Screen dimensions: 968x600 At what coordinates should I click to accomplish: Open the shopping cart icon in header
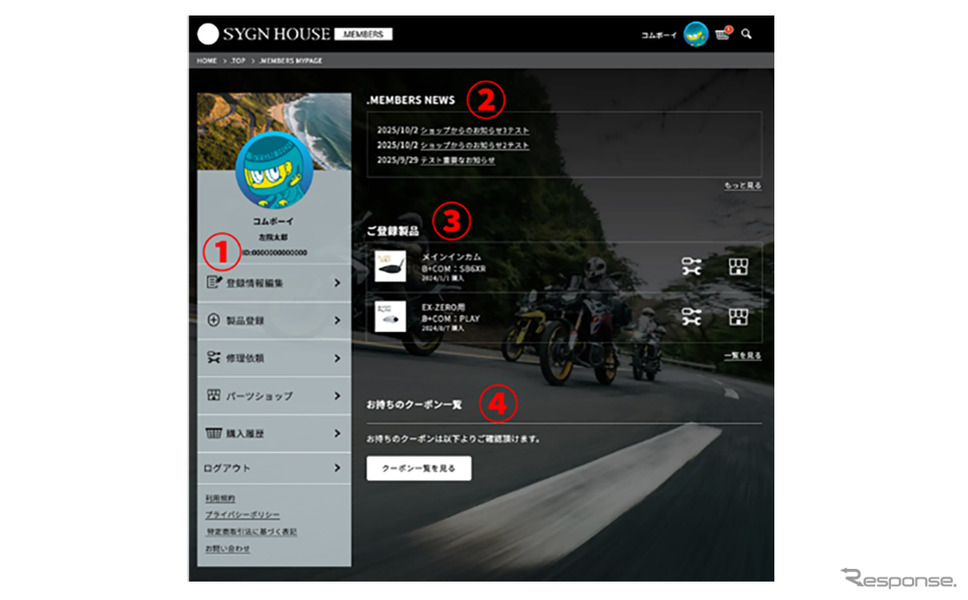(723, 34)
